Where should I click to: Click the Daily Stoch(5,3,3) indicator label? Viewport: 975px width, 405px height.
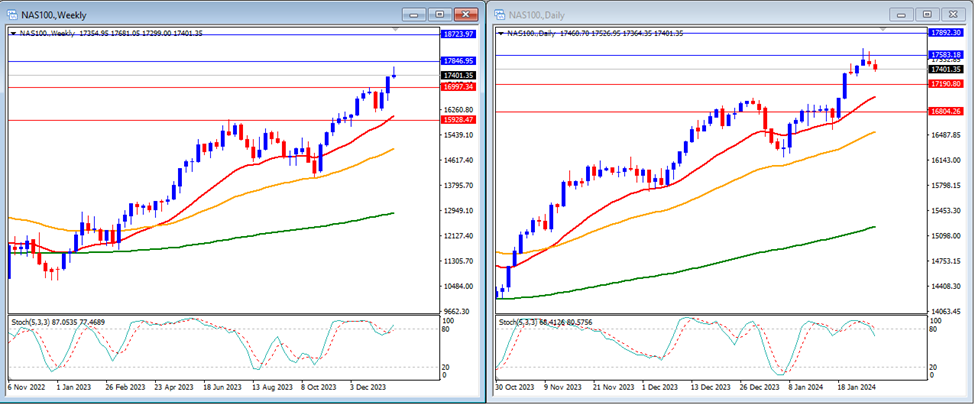(546, 322)
